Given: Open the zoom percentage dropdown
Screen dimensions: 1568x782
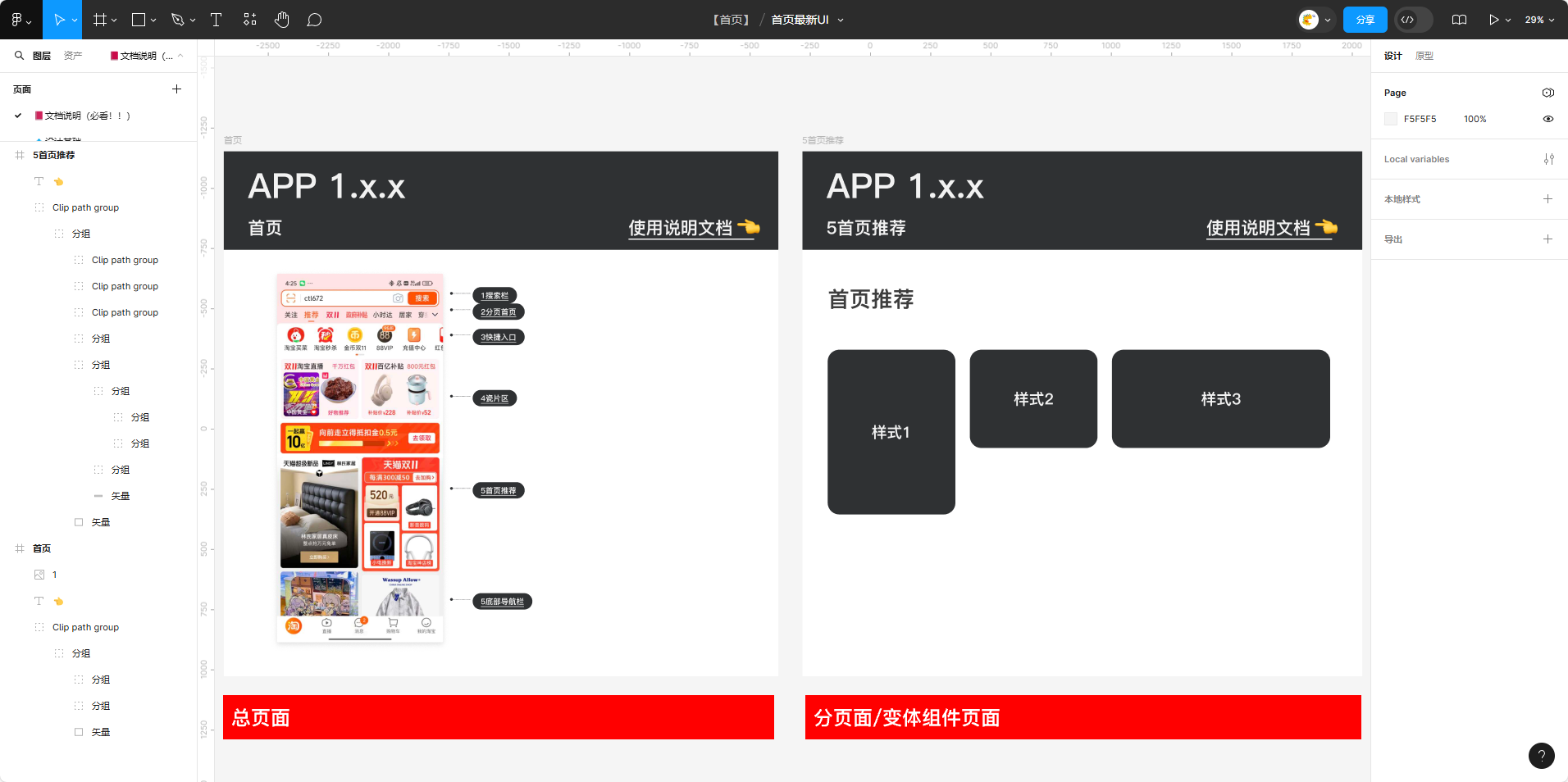Looking at the screenshot, I should 1538,19.
